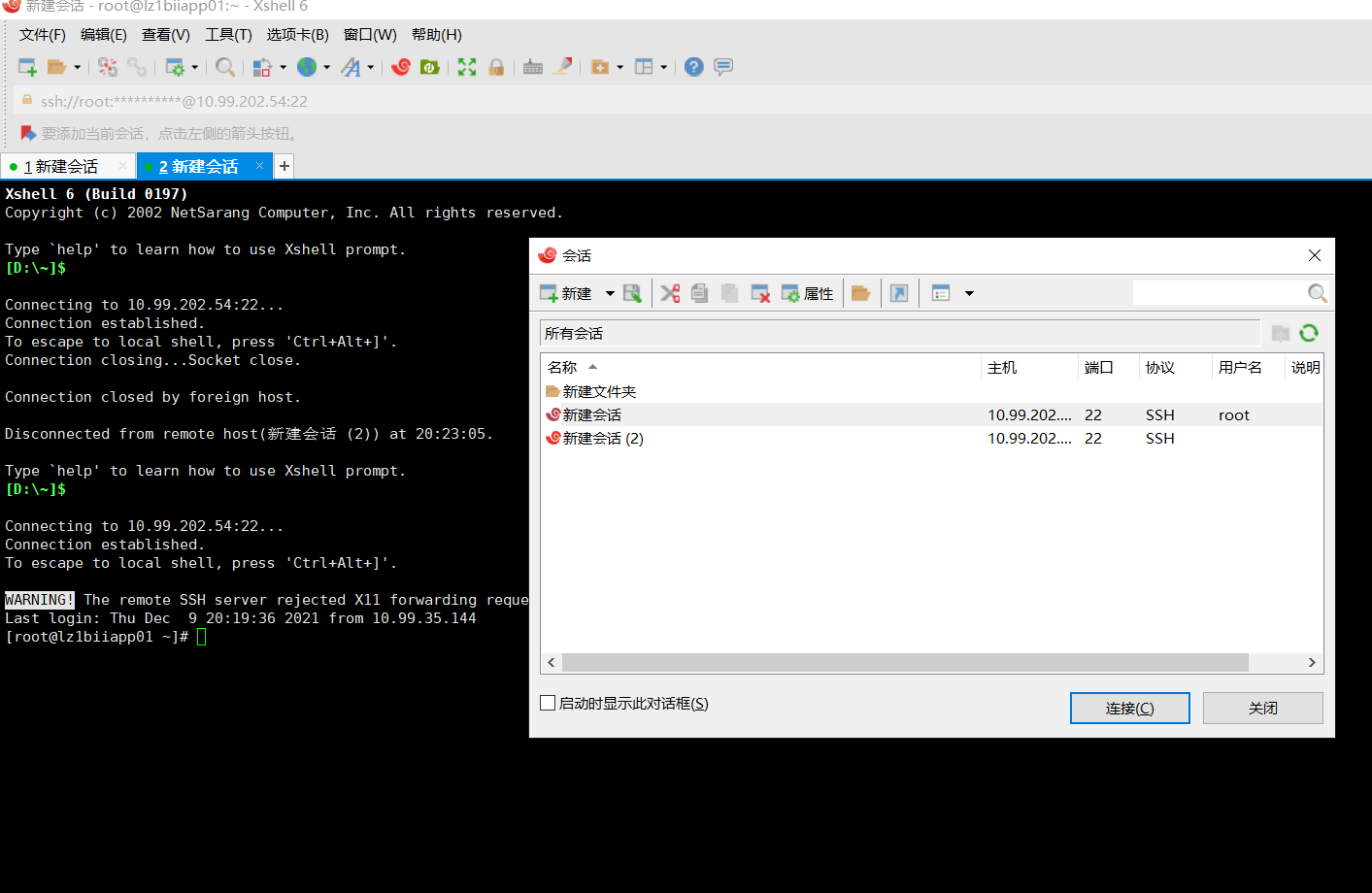Click the red-blue add-session arrow button
This screenshot has height=893, width=1372.
click(x=28, y=133)
